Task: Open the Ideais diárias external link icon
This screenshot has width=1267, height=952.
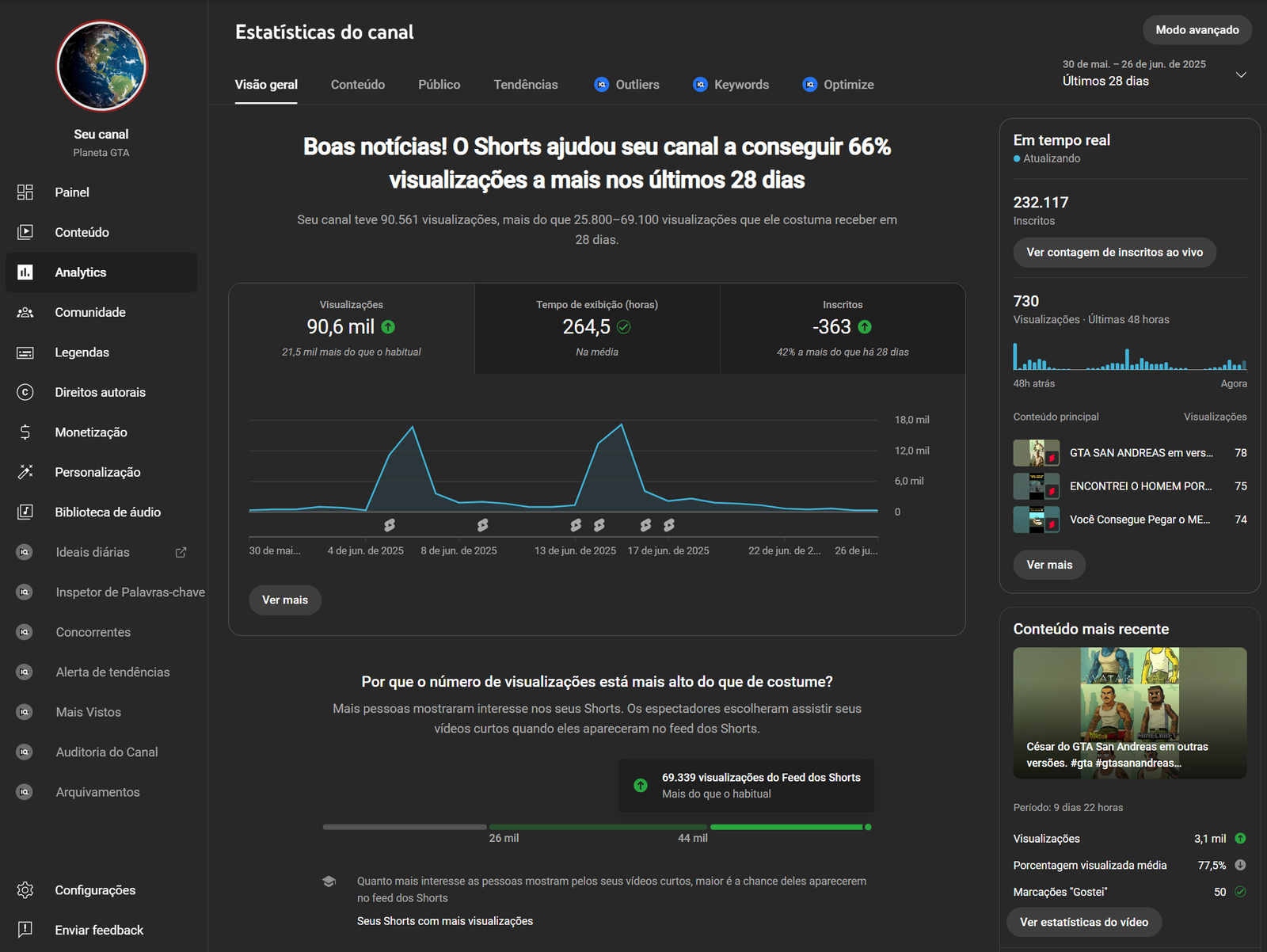Action: click(181, 552)
